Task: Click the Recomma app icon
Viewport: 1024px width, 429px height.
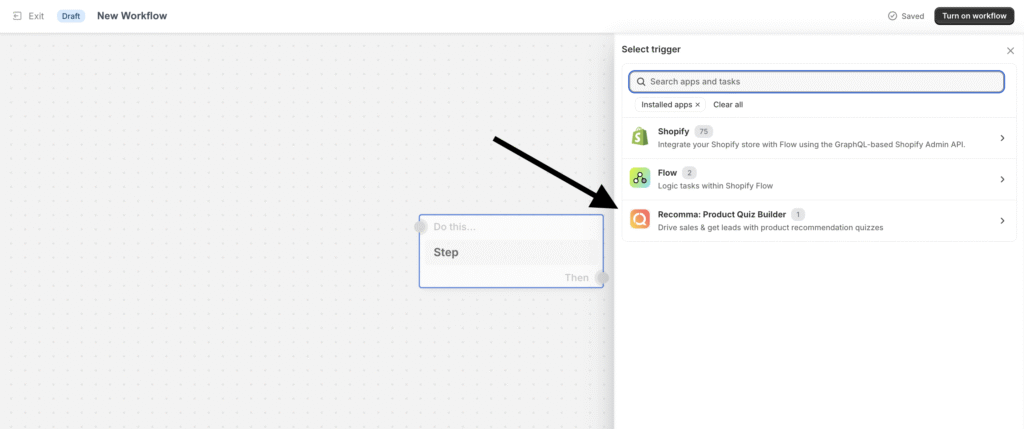Action: click(640, 219)
